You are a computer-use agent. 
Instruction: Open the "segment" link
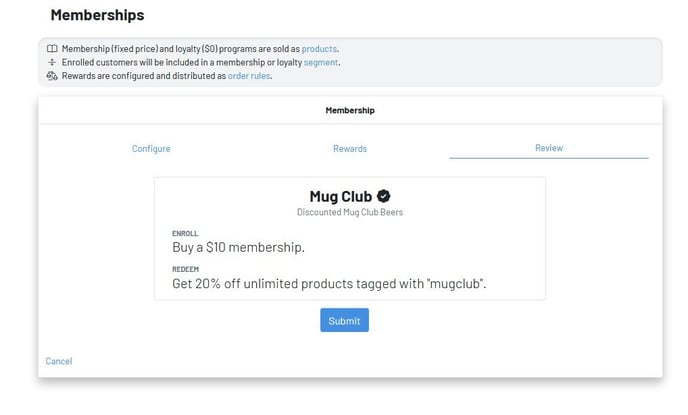pos(321,62)
